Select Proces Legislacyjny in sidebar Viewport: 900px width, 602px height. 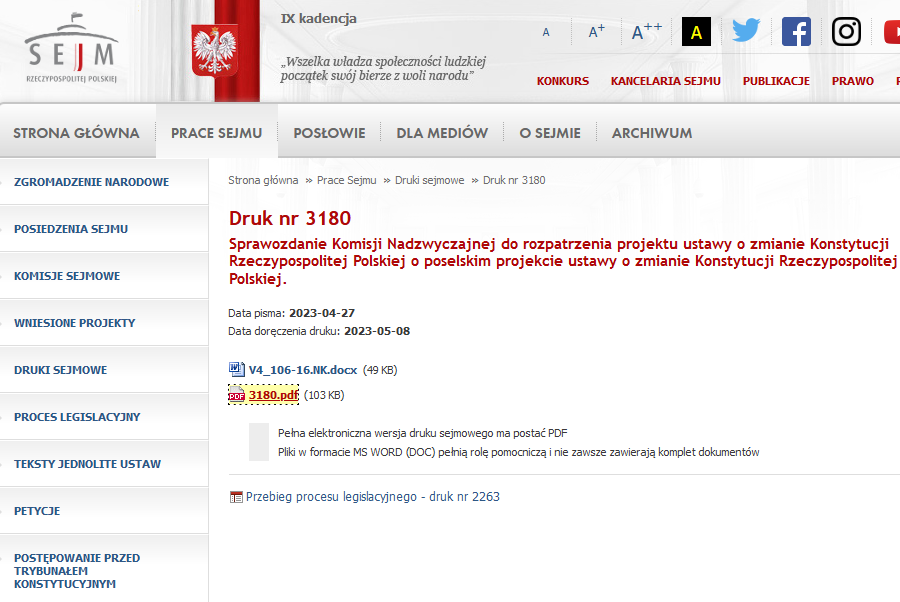click(x=77, y=417)
